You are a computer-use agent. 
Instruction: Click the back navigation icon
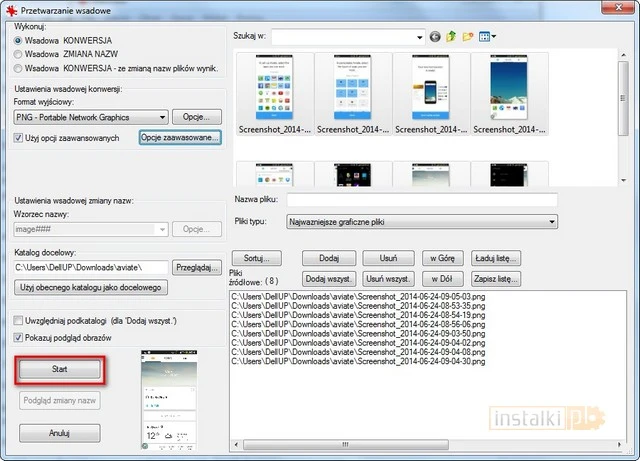pyautogui.click(x=435, y=37)
